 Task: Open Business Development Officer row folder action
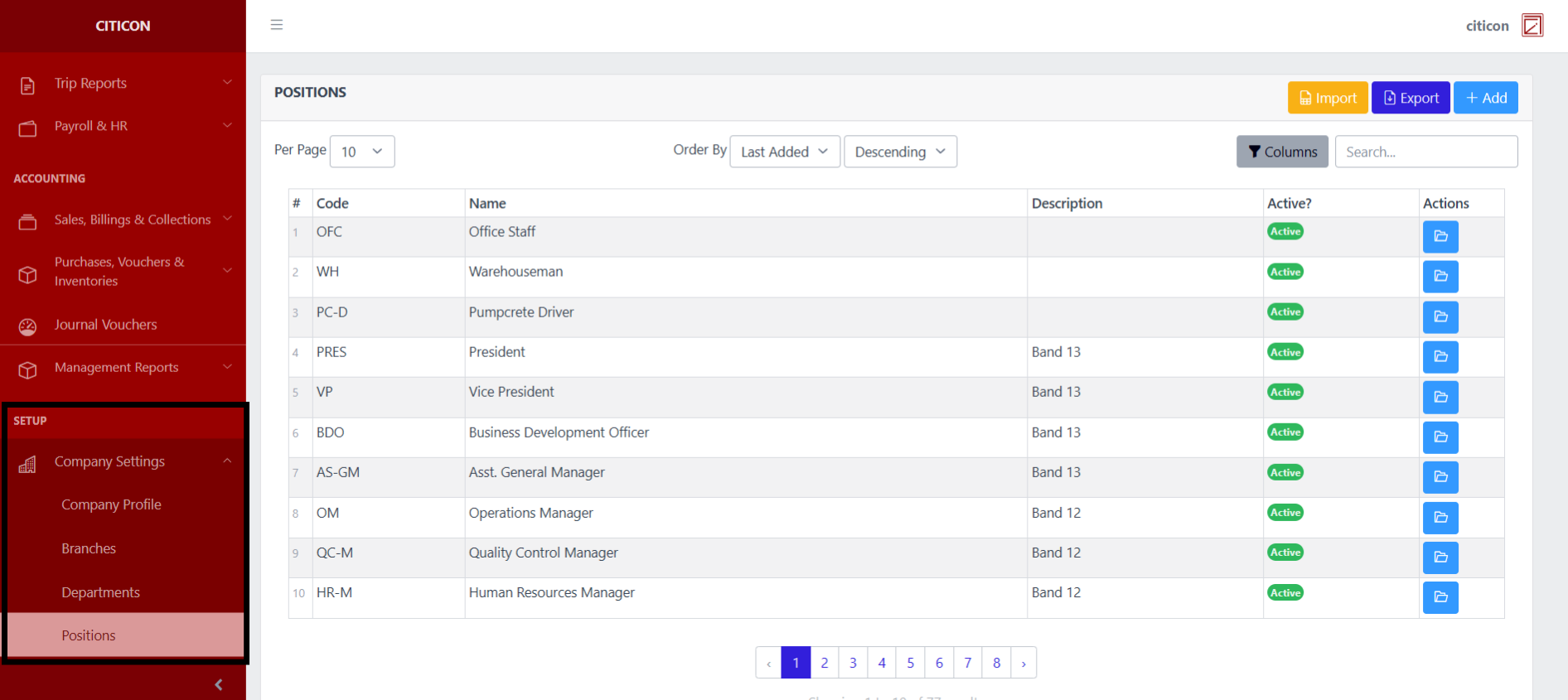tap(1440, 437)
